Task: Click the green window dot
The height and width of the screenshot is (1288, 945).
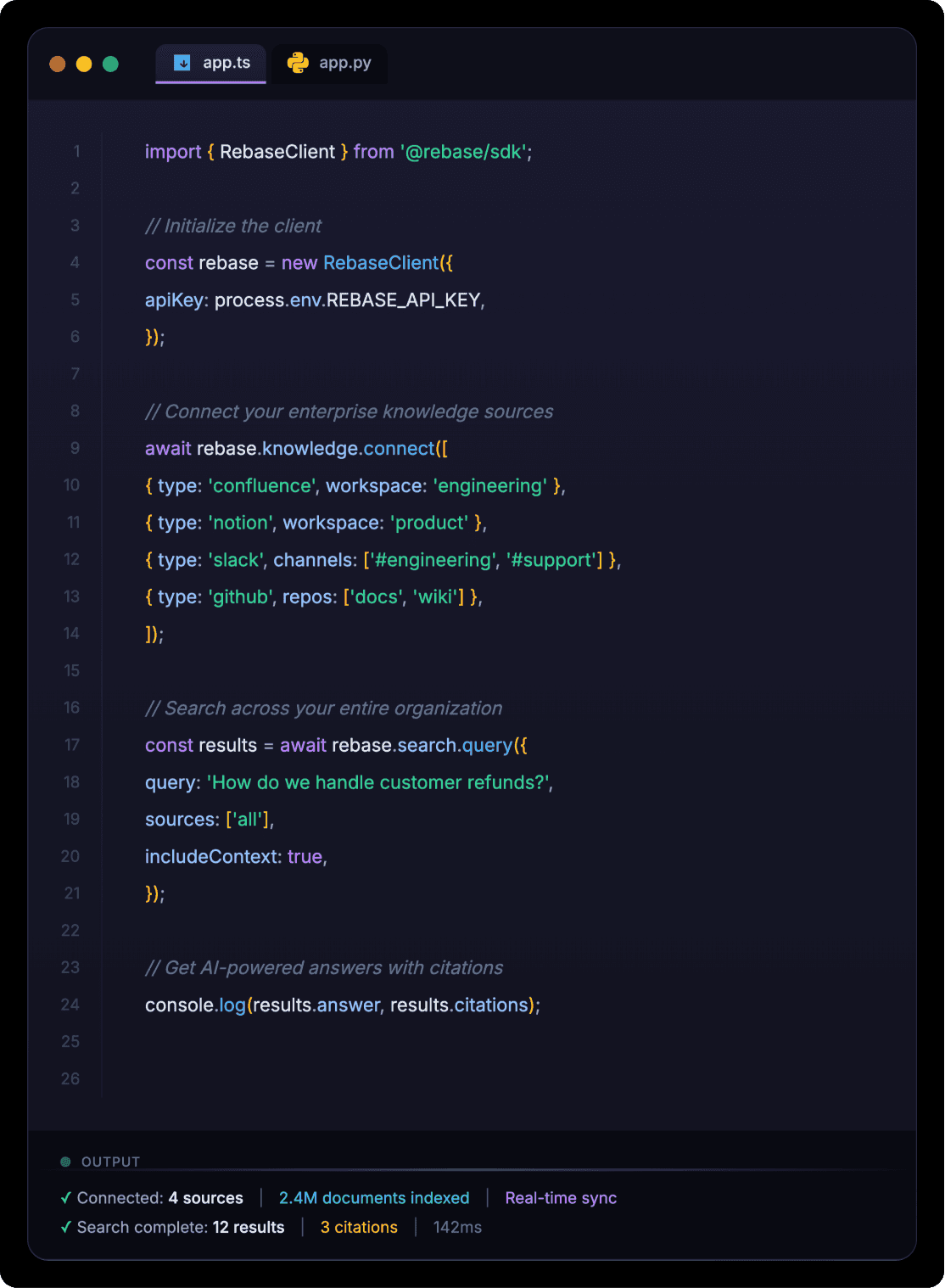Action: 110,64
